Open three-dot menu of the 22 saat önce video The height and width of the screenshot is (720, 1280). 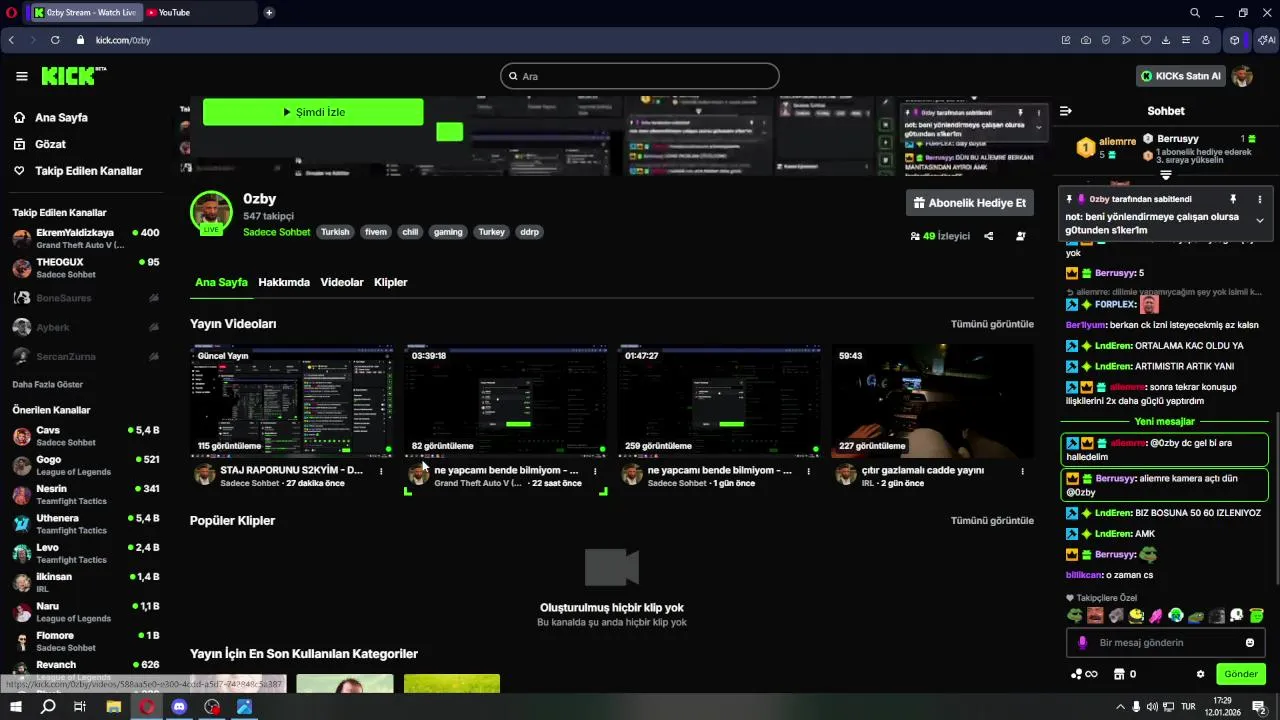595,471
